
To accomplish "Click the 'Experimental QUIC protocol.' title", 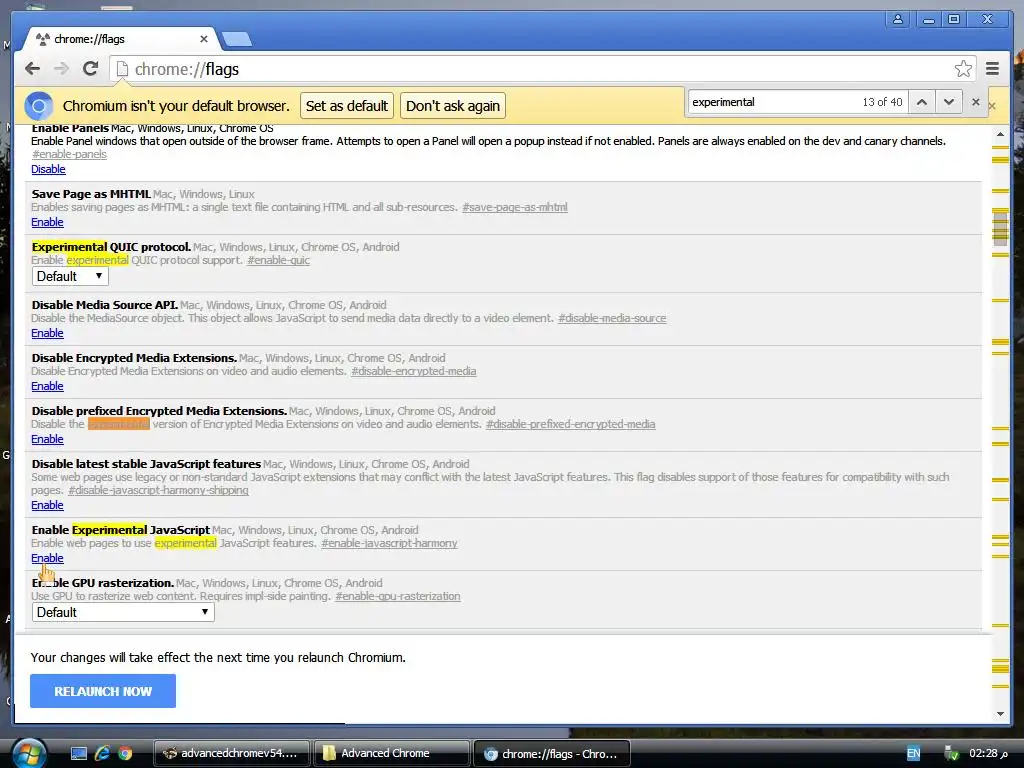I will pyautogui.click(x=111, y=247).
